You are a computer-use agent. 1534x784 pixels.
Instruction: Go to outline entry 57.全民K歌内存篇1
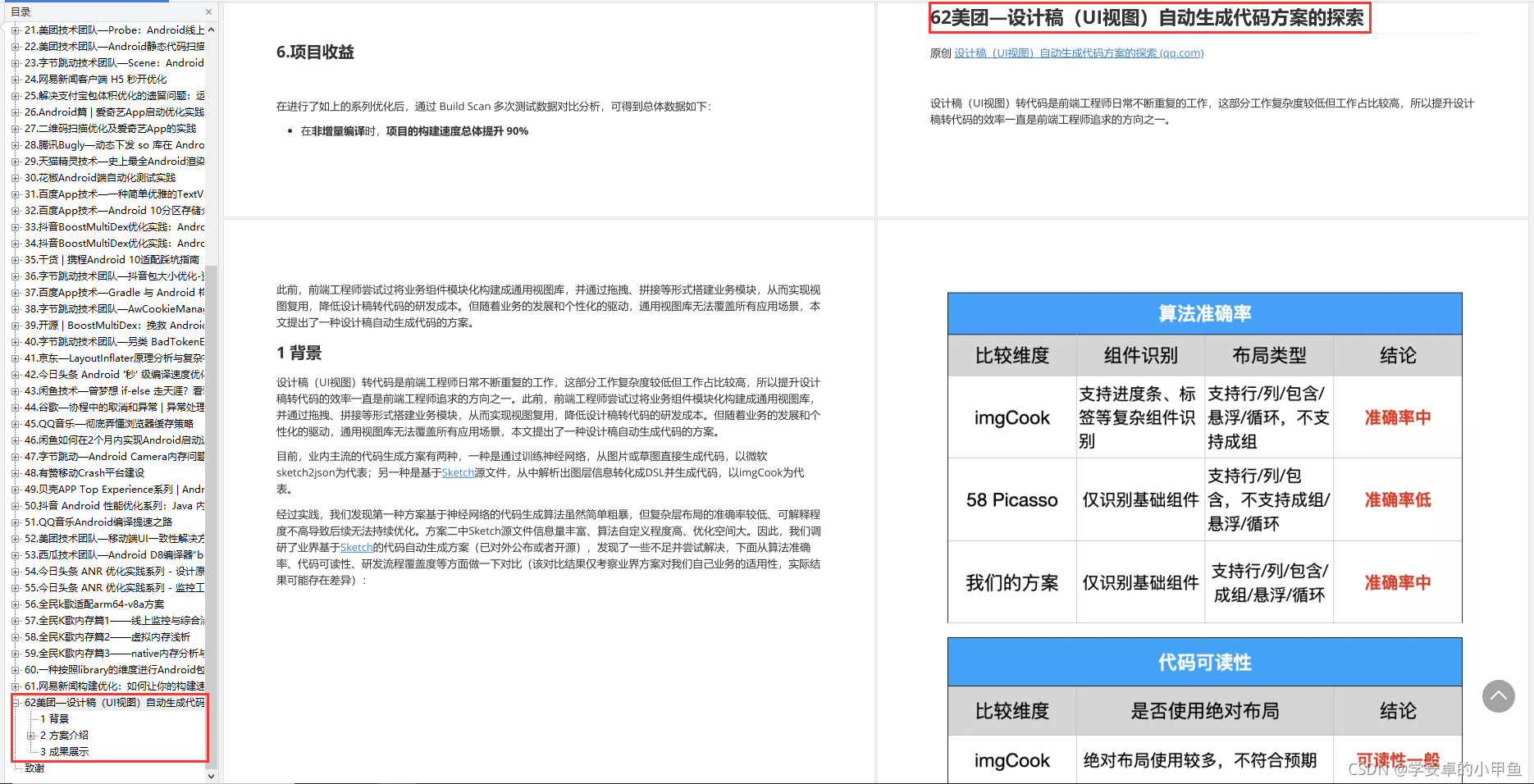(114, 621)
